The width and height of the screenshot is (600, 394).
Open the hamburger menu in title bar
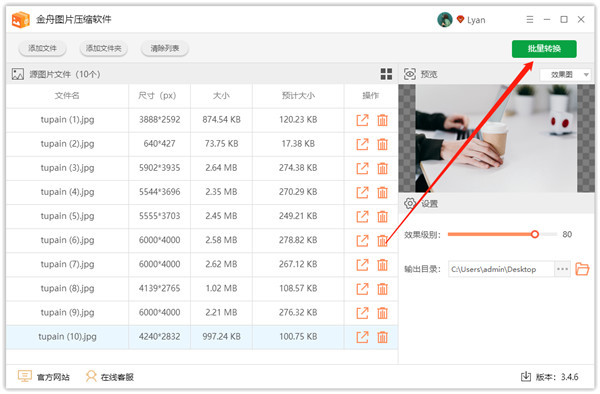pos(530,19)
